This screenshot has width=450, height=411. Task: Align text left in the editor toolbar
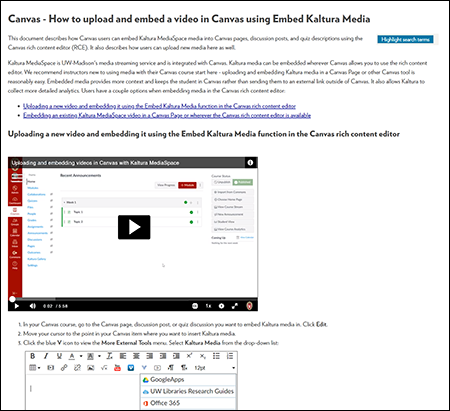point(123,356)
